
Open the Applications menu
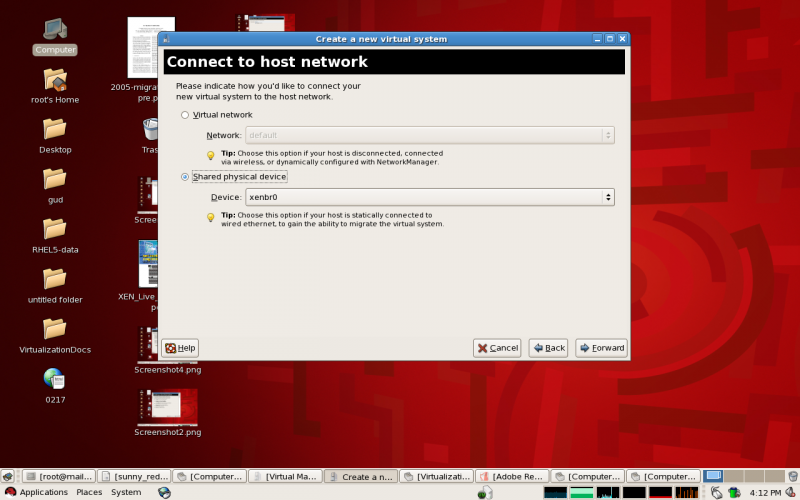point(36,492)
